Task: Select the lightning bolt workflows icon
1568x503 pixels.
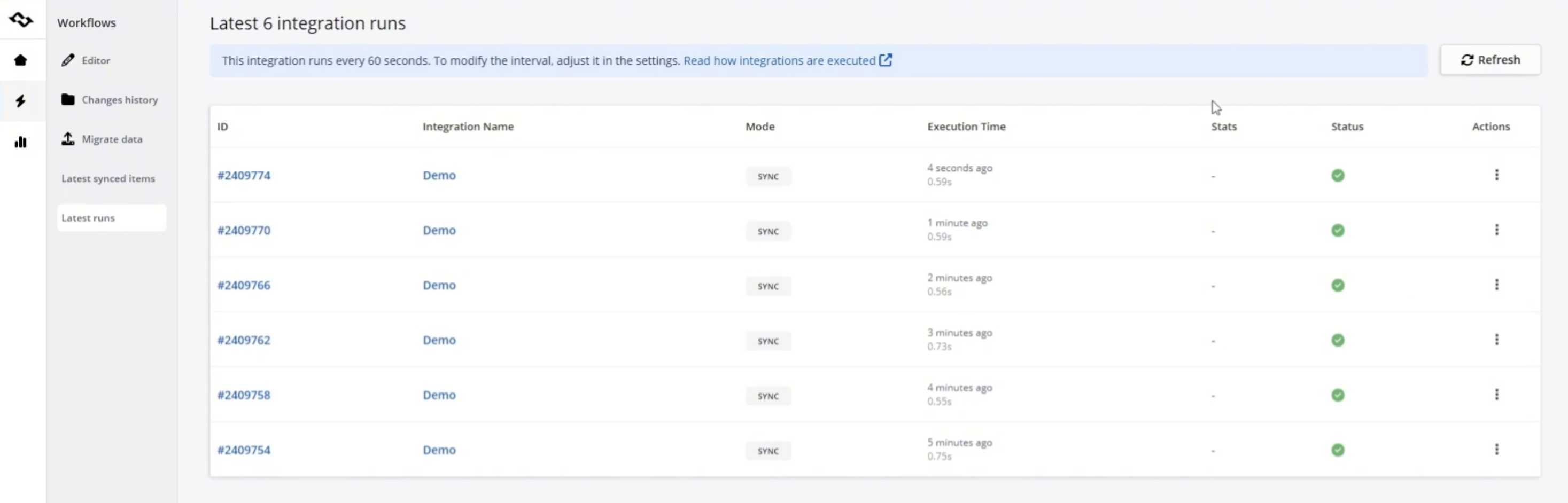Action: point(21,101)
